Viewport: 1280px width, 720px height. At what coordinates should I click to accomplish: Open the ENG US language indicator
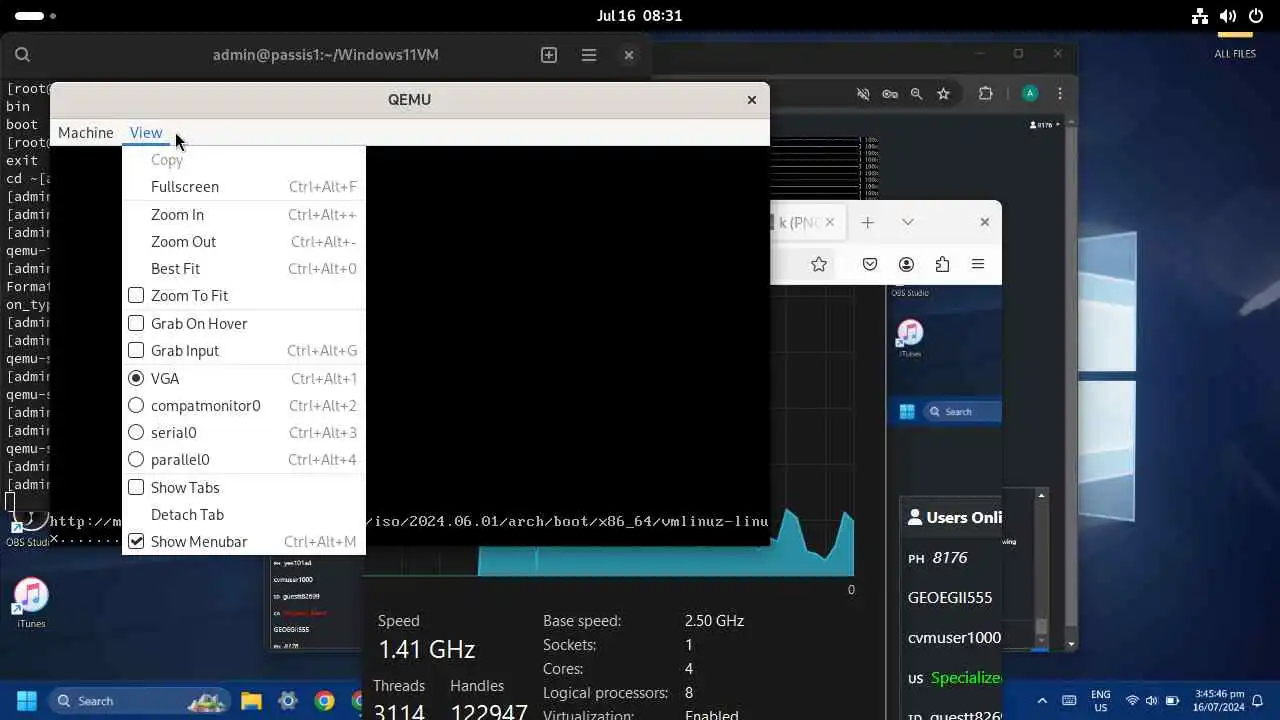pos(1100,701)
